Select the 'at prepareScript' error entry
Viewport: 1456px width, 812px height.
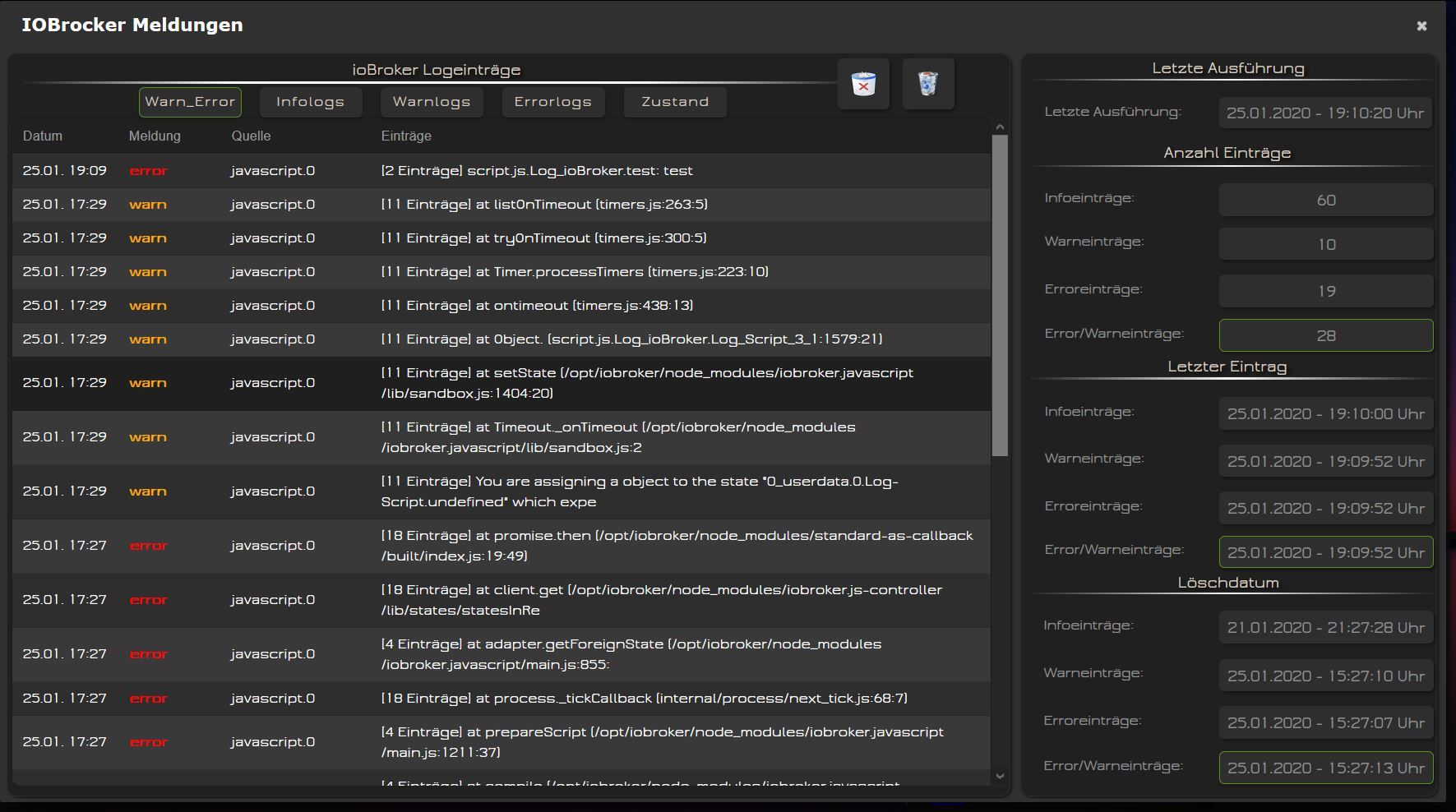[x=502, y=742]
